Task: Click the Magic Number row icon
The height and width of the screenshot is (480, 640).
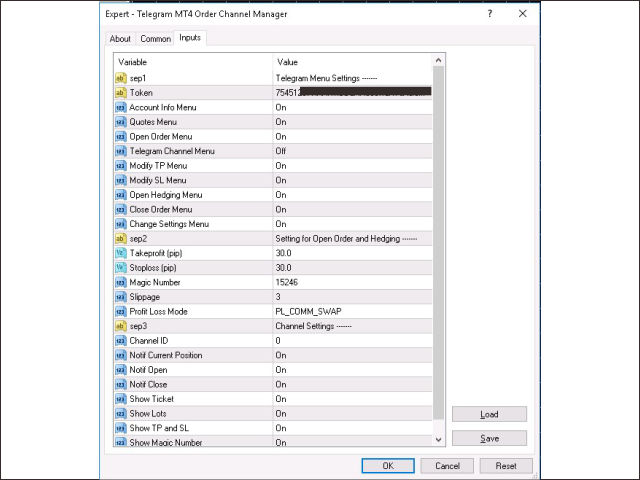Action: pyautogui.click(x=120, y=282)
